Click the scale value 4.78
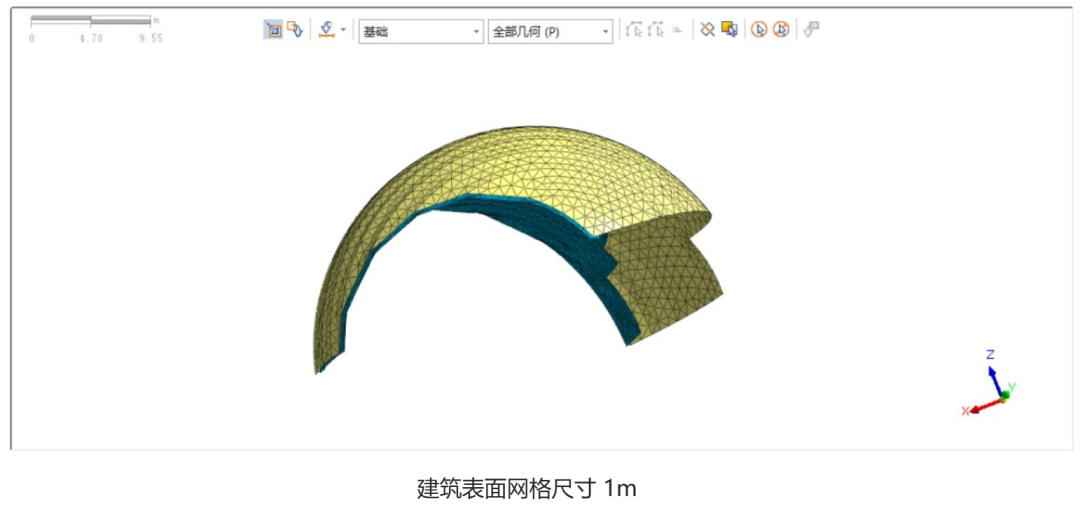The width and height of the screenshot is (1080, 508). (91, 39)
